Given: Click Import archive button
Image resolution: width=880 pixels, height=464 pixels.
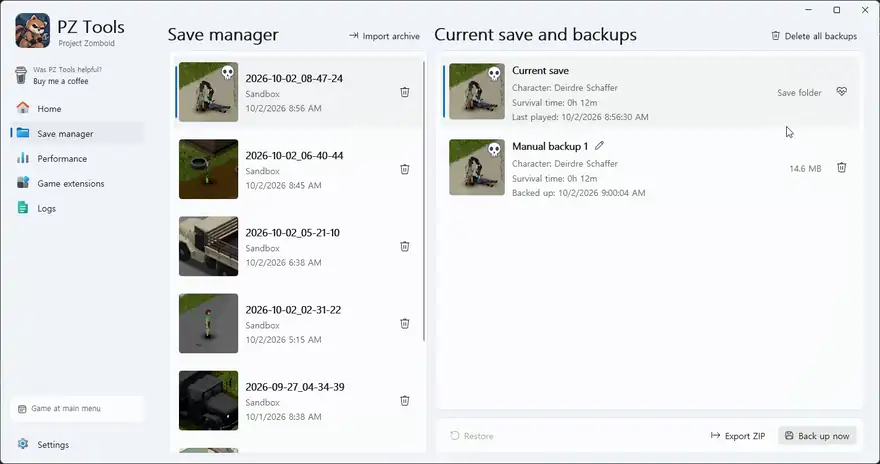Looking at the screenshot, I should coord(384,36).
